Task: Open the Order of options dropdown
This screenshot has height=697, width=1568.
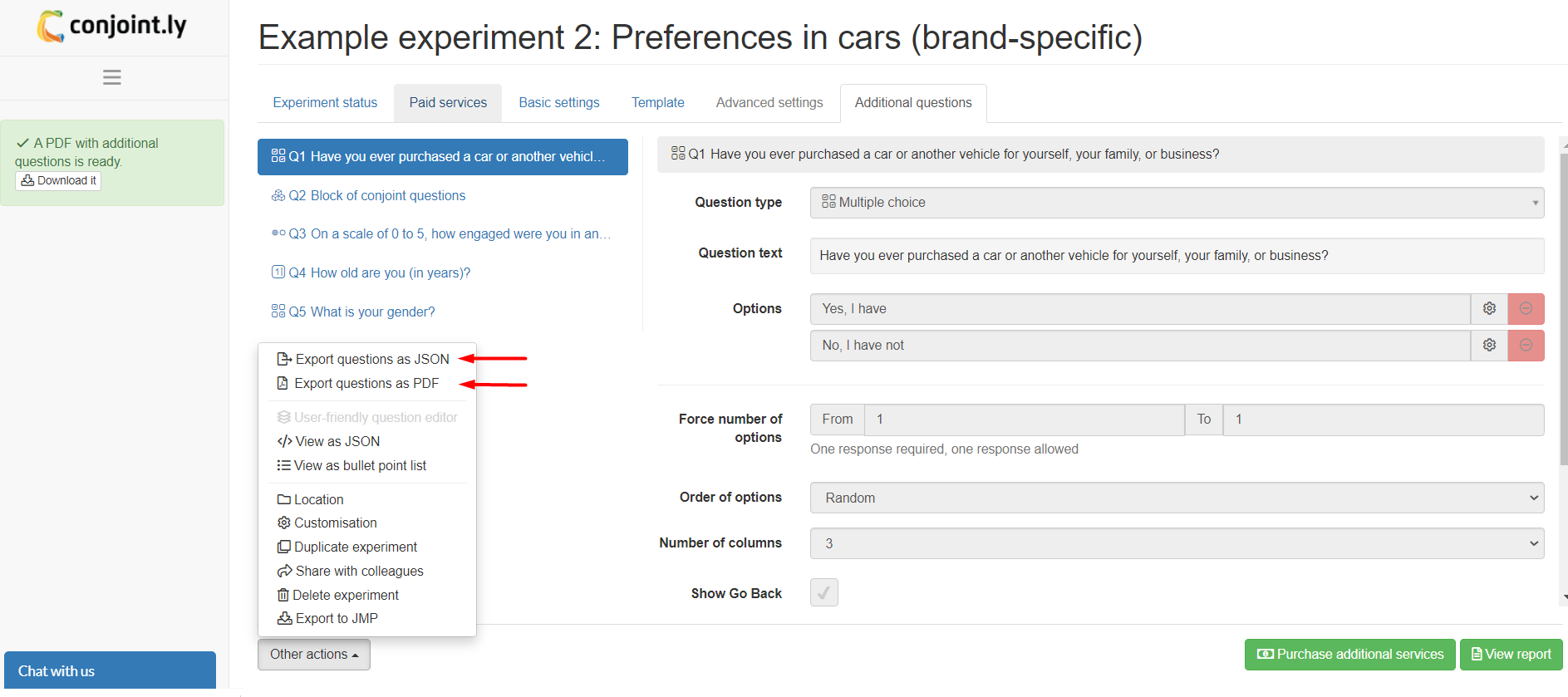Action: (x=1177, y=498)
